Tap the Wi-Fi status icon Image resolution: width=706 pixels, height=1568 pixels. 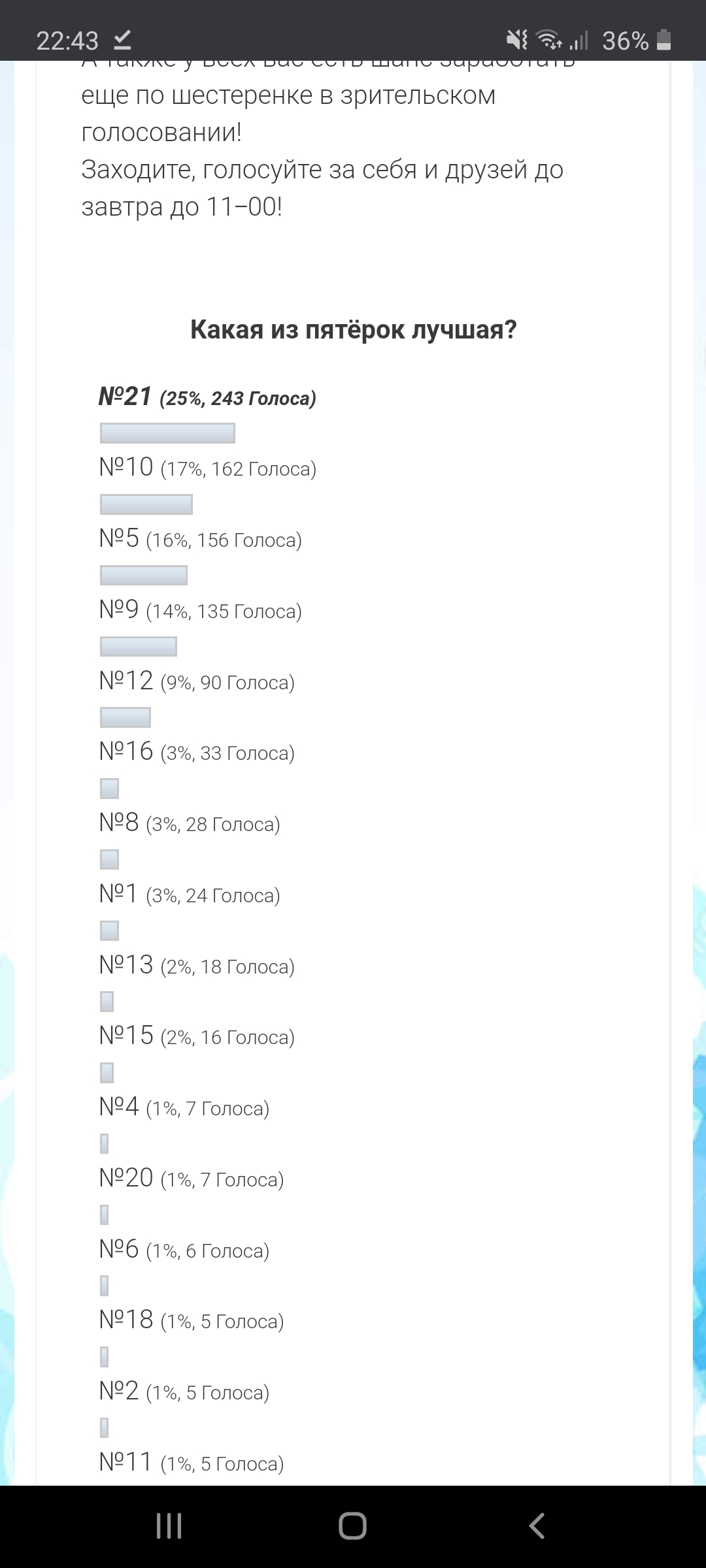point(549,40)
